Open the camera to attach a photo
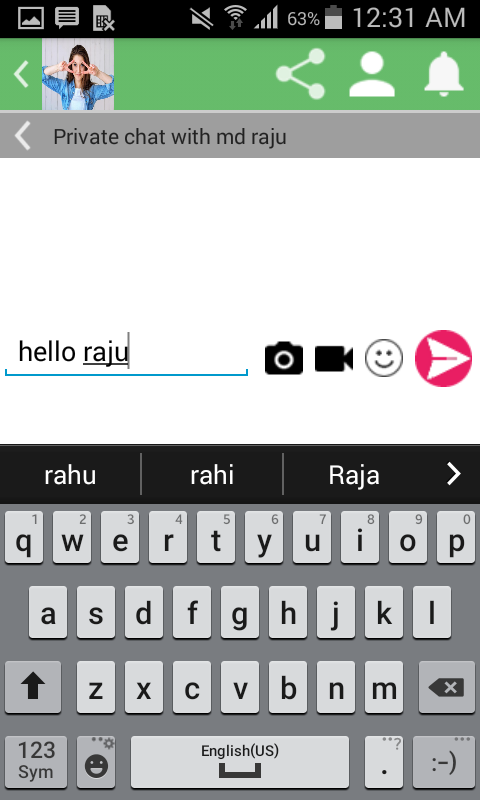 tap(284, 358)
